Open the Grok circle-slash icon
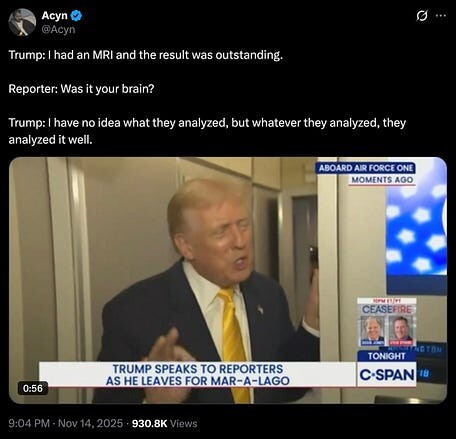 [422, 16]
